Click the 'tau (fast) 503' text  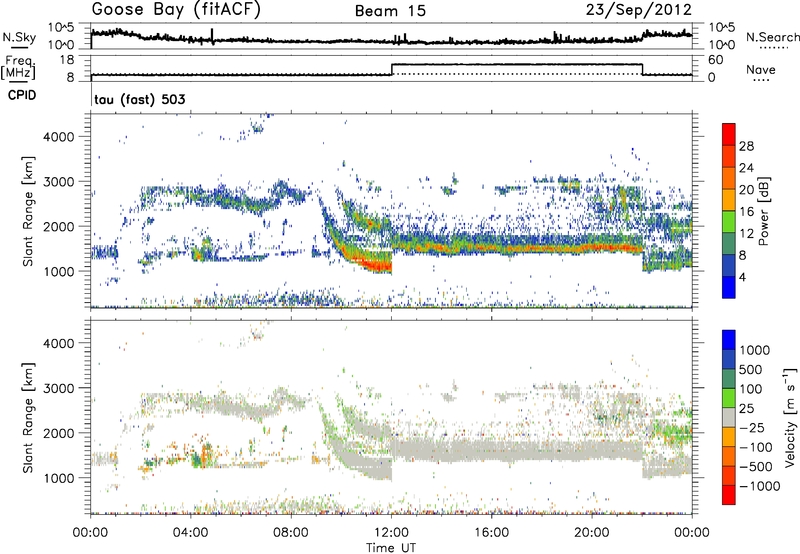pos(140,99)
